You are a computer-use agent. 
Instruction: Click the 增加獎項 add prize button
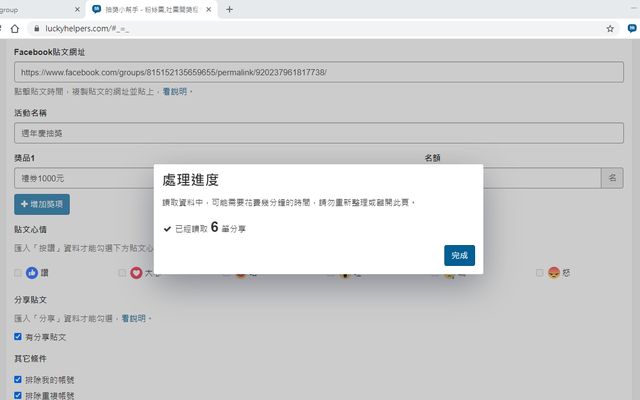tap(42, 204)
